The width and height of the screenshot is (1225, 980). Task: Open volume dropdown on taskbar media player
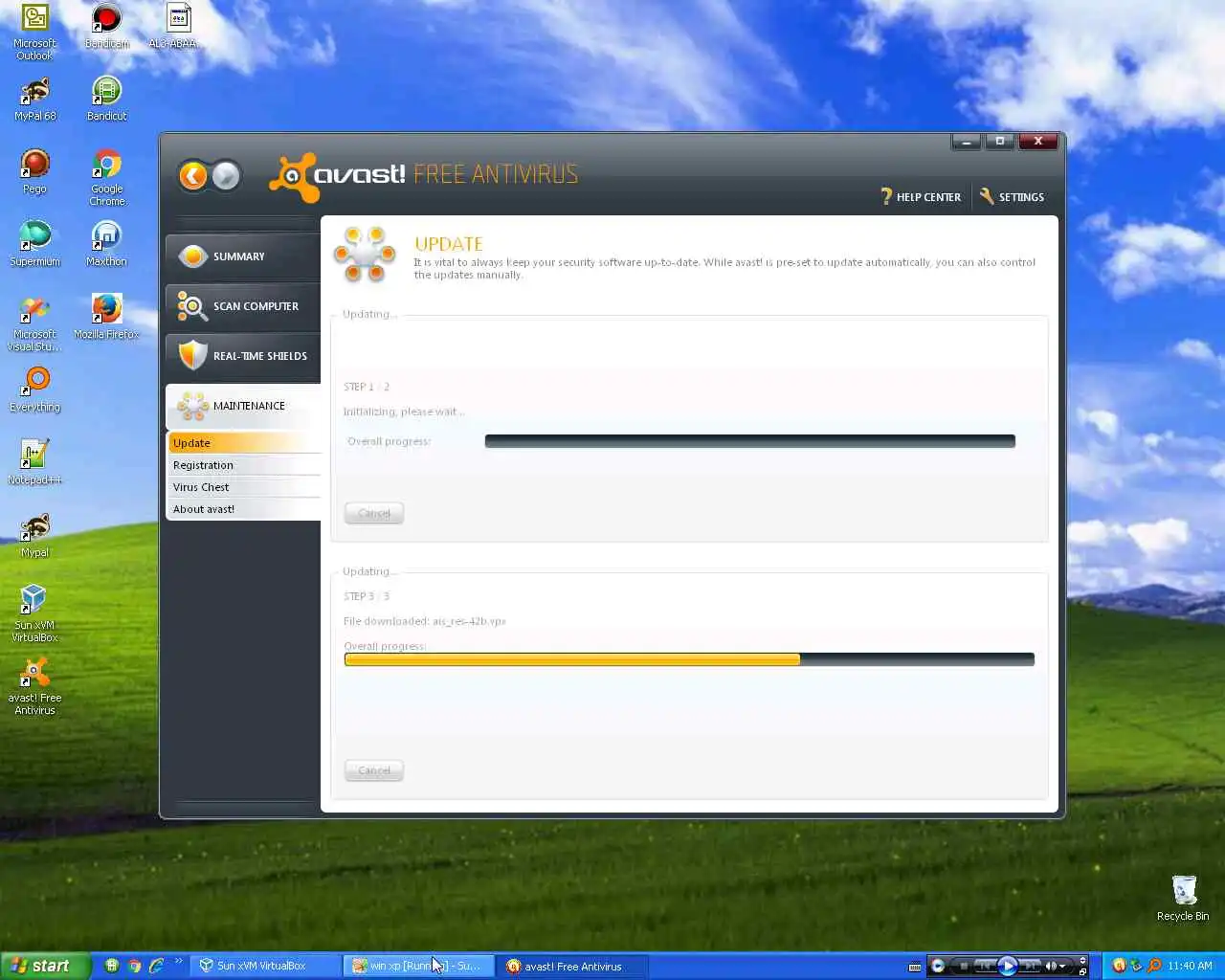tap(1062, 966)
